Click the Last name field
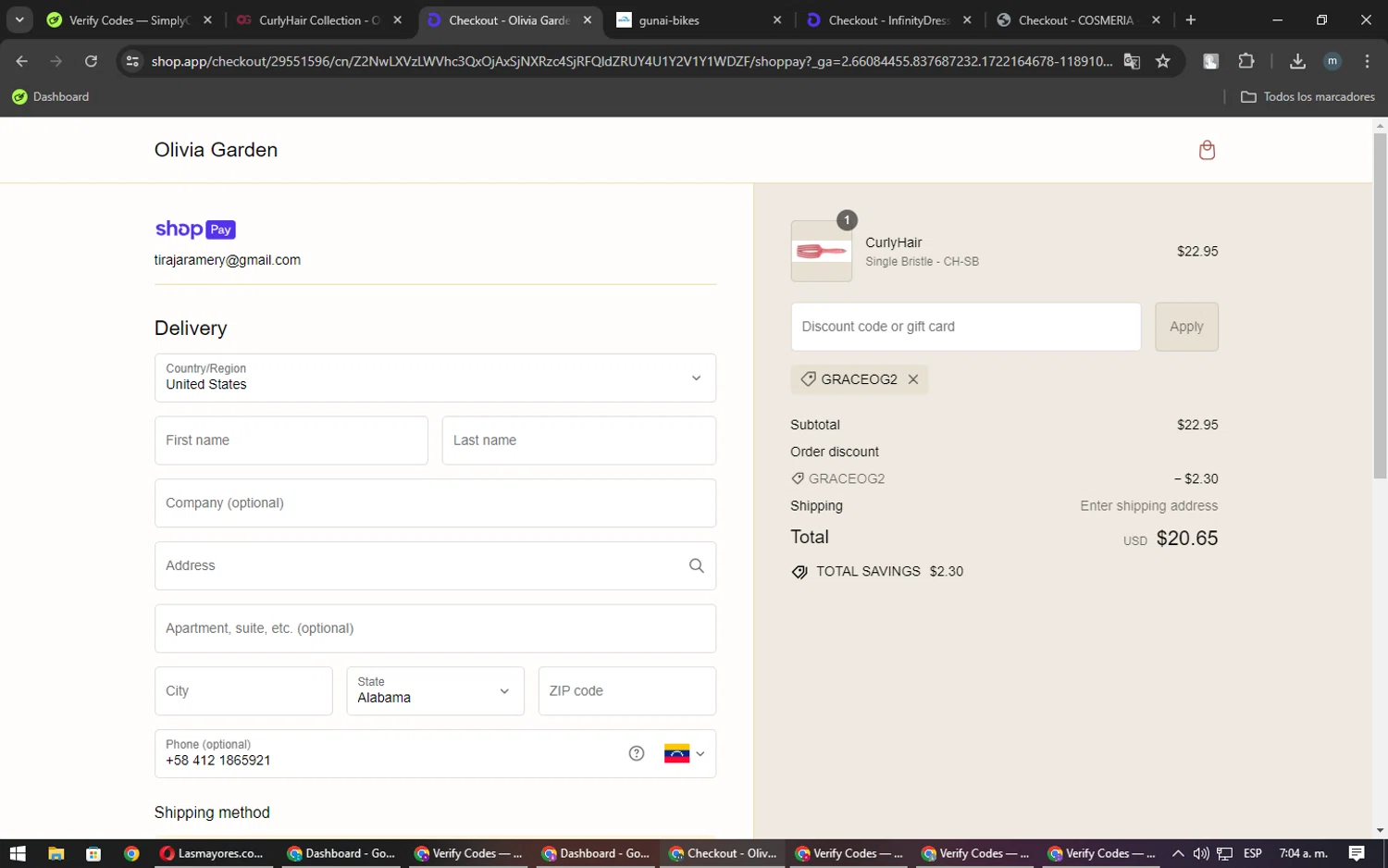1388x868 pixels. (579, 440)
